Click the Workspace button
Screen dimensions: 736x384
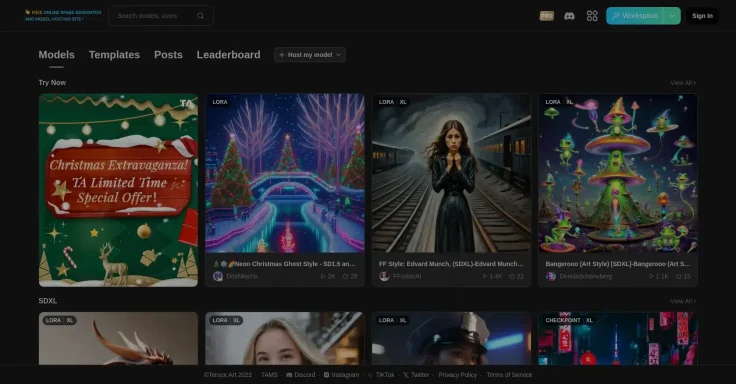635,16
